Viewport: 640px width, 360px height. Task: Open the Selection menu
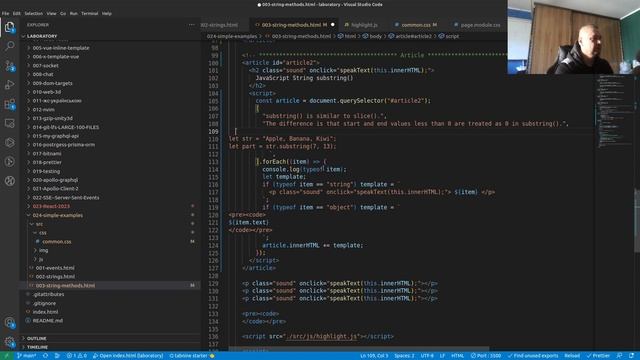(33, 13)
